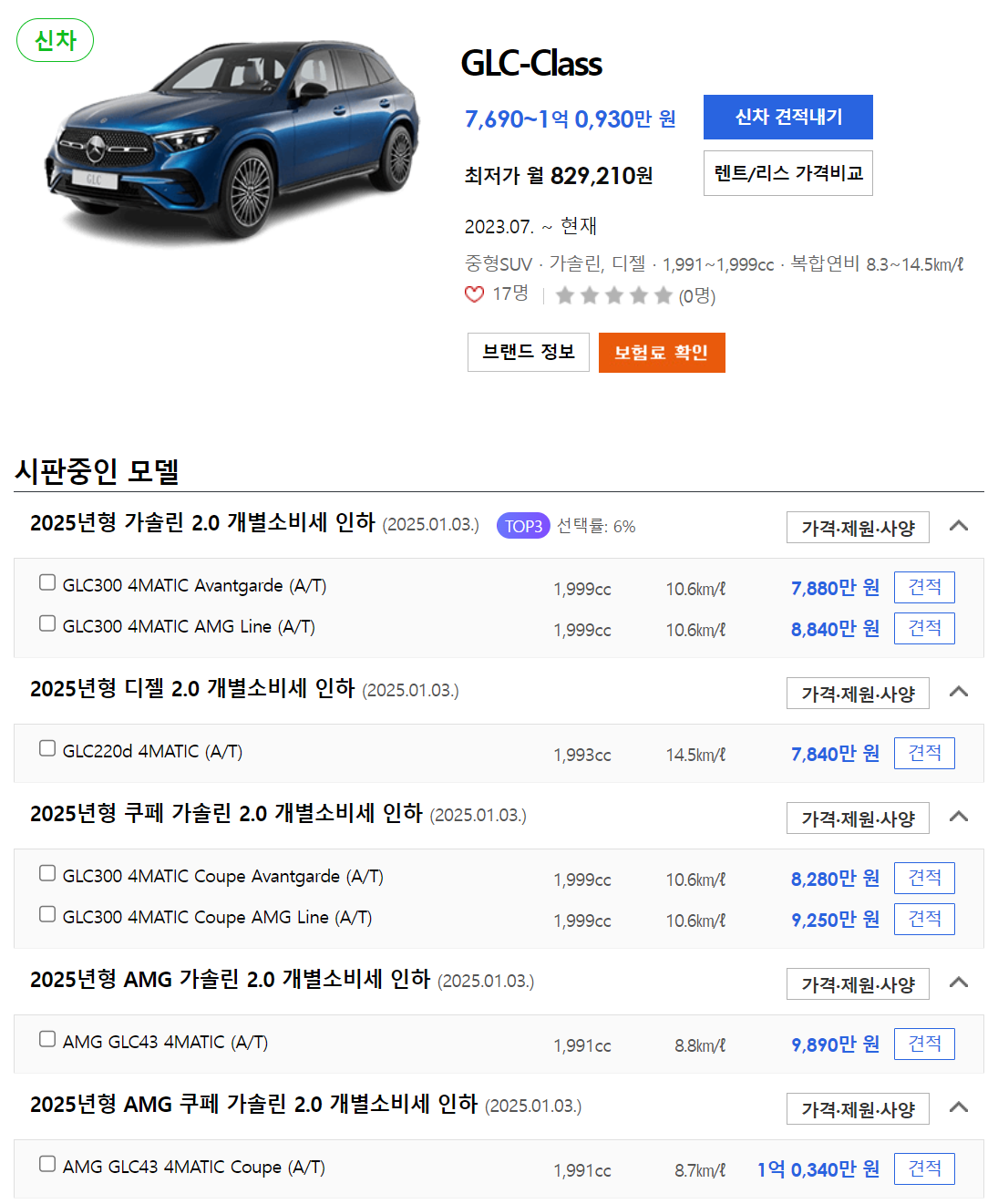Click the 7,840만 원 price

tap(835, 754)
